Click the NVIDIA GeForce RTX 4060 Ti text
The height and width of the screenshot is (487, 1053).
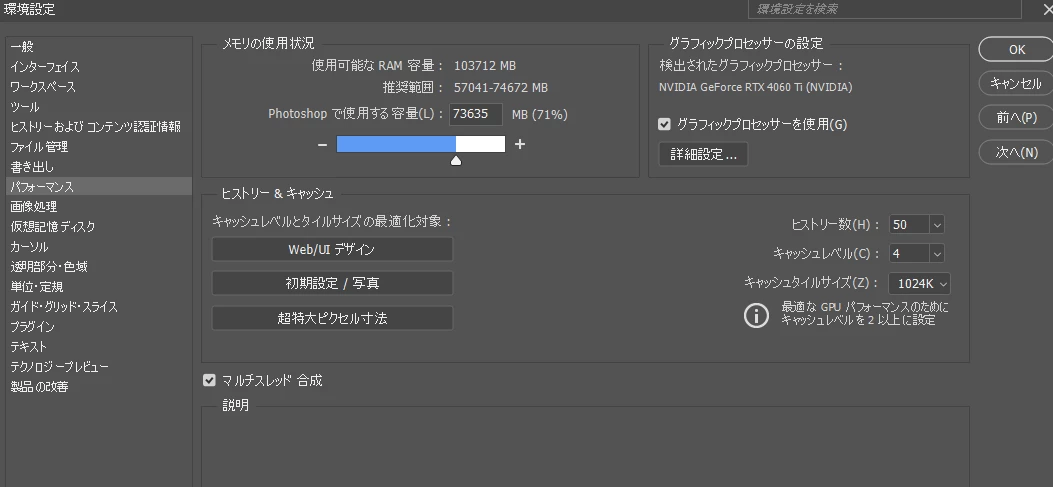pos(756,87)
